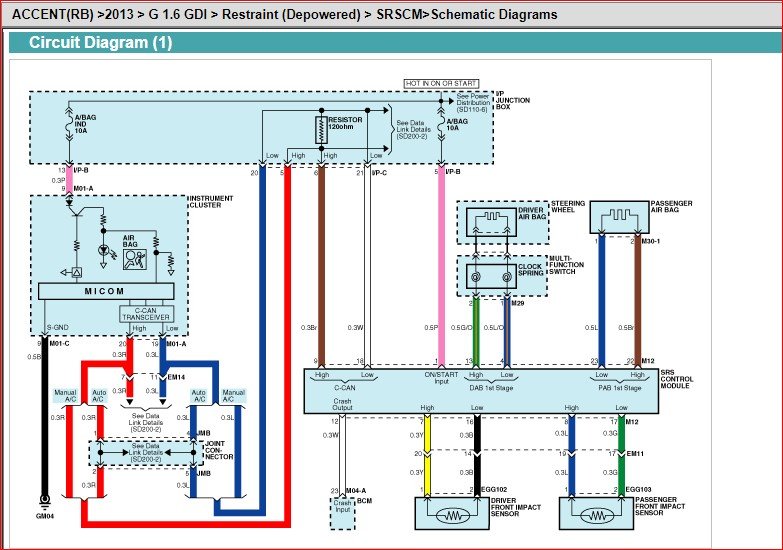Click the I/P JUNCTION BOX label

(512, 100)
